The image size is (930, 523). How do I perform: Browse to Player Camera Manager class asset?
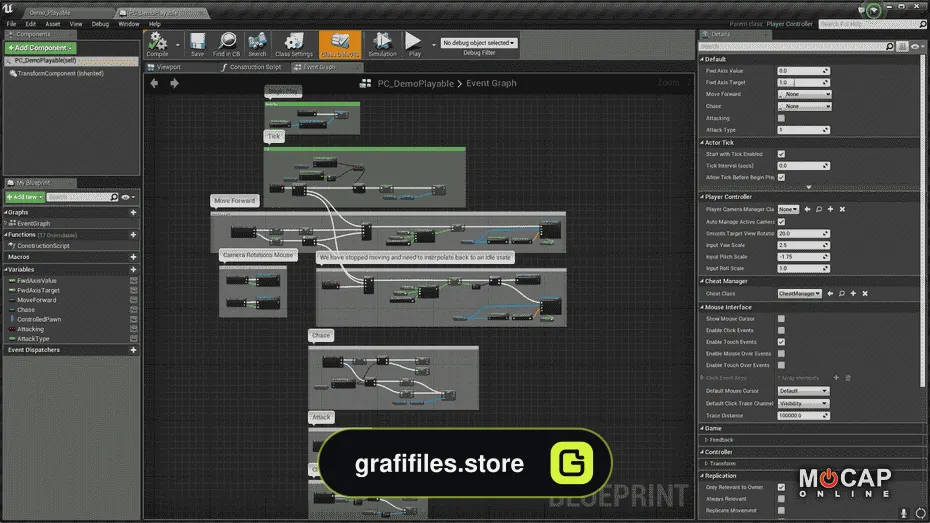coord(819,209)
